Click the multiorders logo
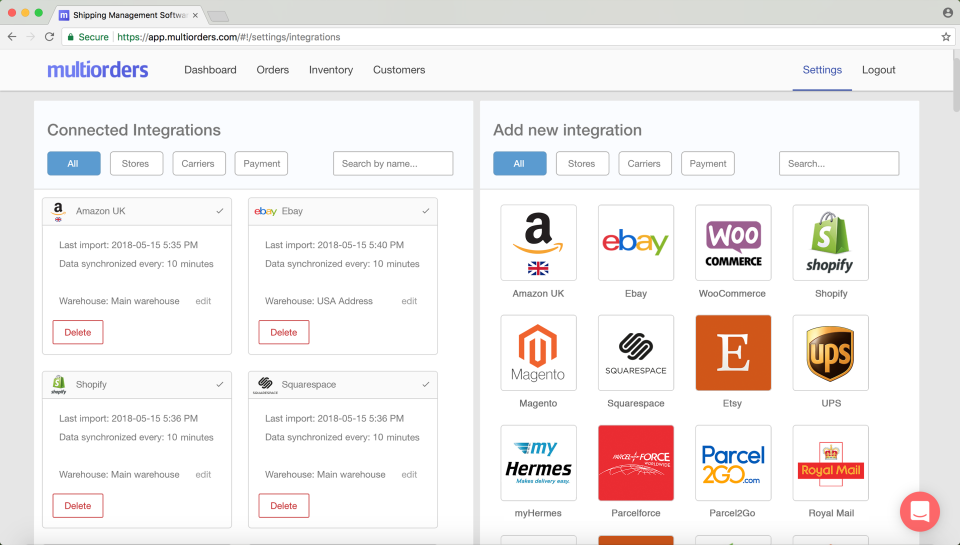This screenshot has width=960, height=545. [x=98, y=70]
